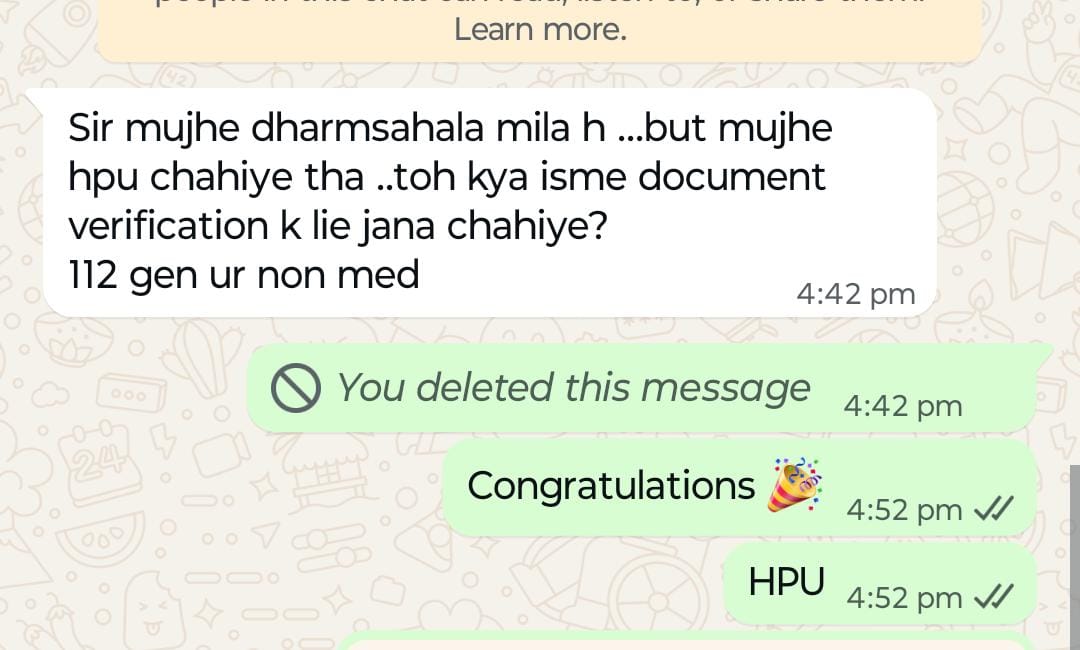Open the Learn more link

[541, 30]
